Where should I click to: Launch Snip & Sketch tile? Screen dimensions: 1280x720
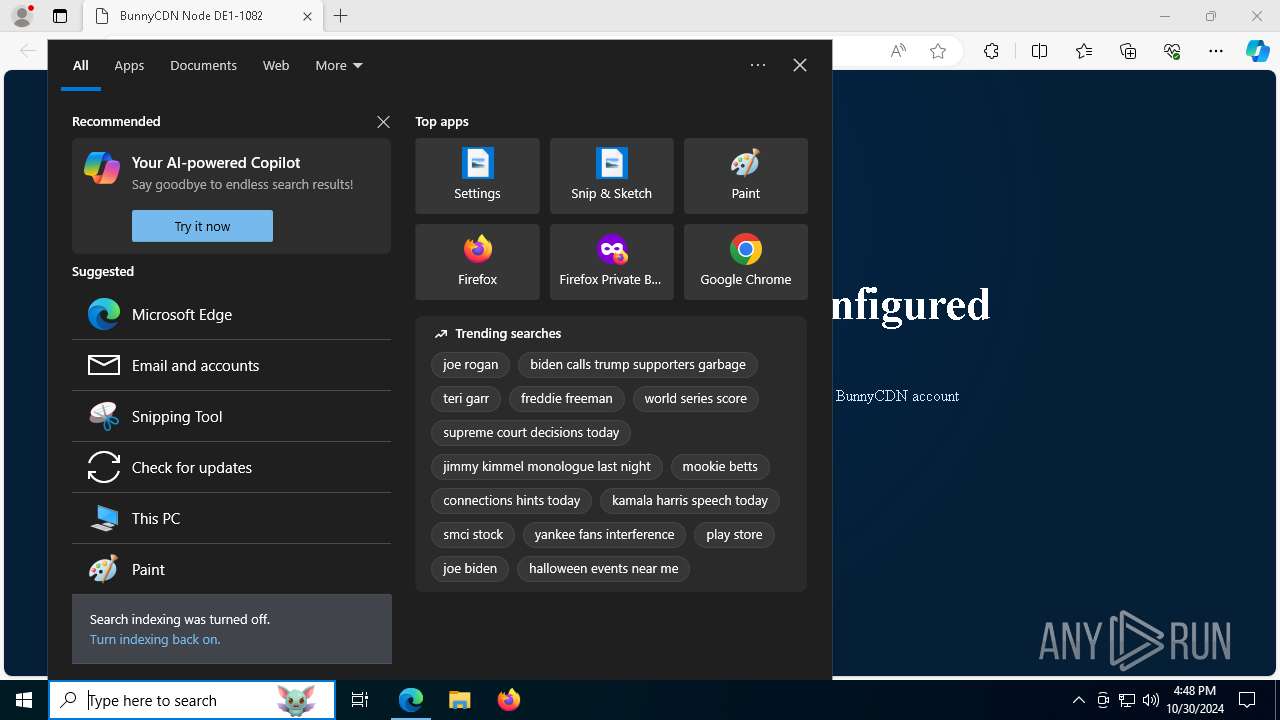point(611,176)
